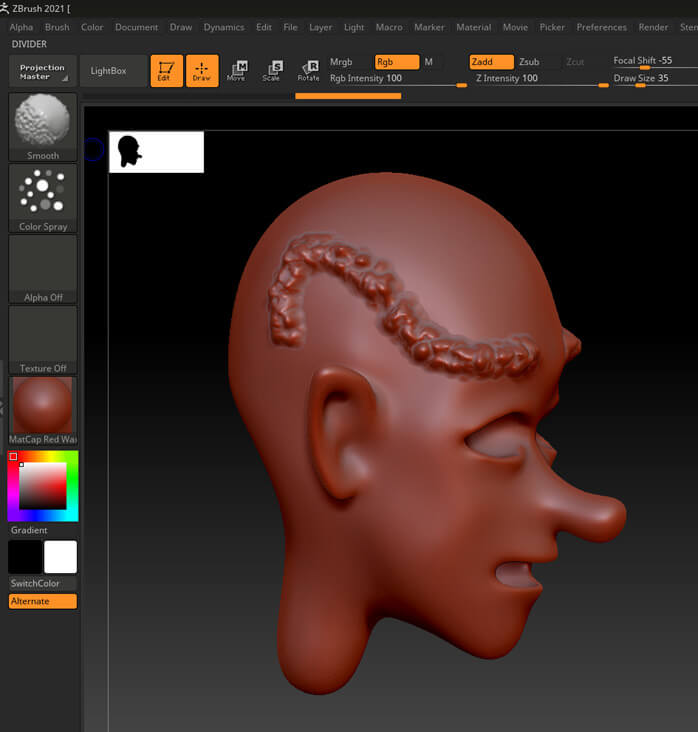698x732 pixels.
Task: Toggle Mrgb mode
Action: pyautogui.click(x=341, y=62)
